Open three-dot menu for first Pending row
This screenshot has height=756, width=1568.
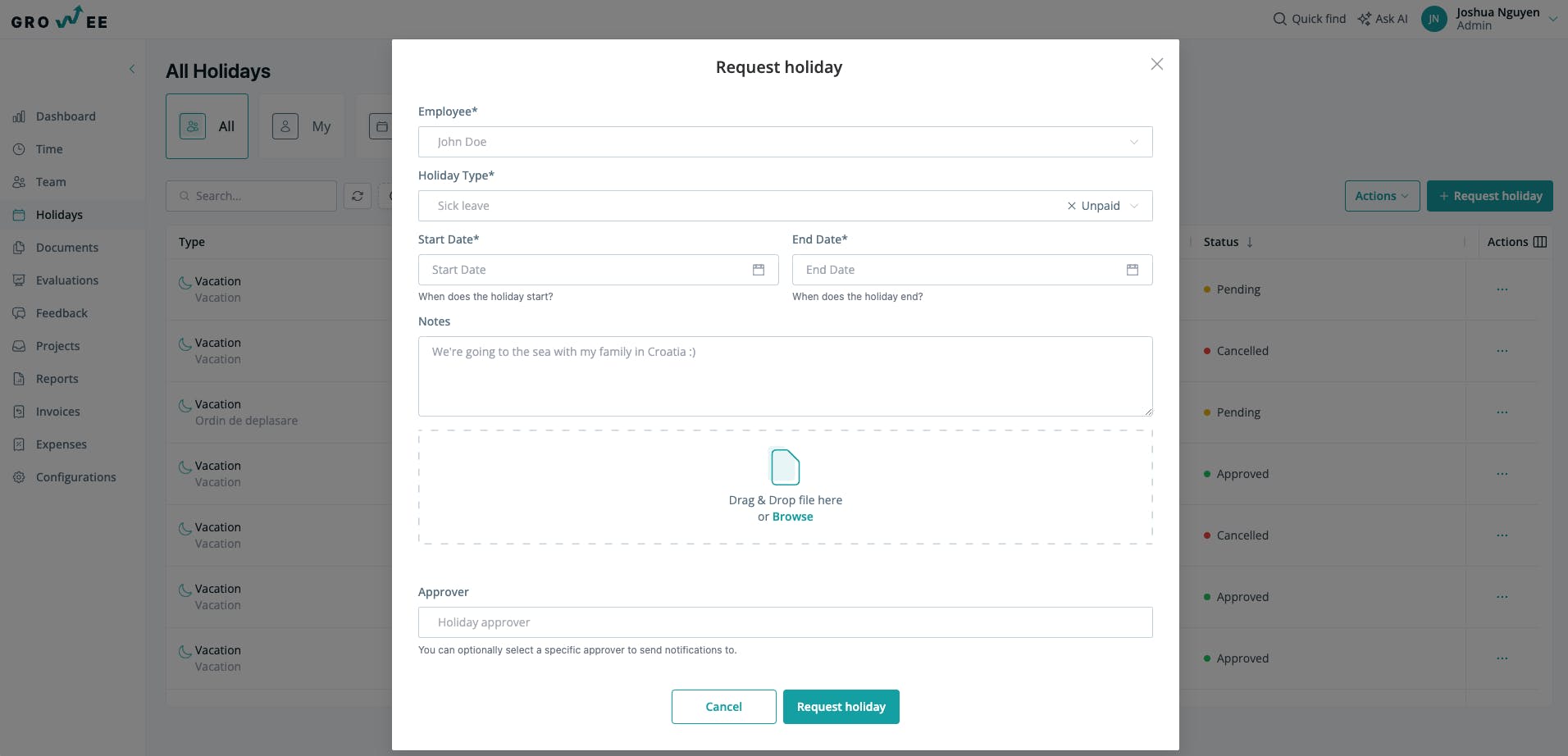coord(1502,289)
